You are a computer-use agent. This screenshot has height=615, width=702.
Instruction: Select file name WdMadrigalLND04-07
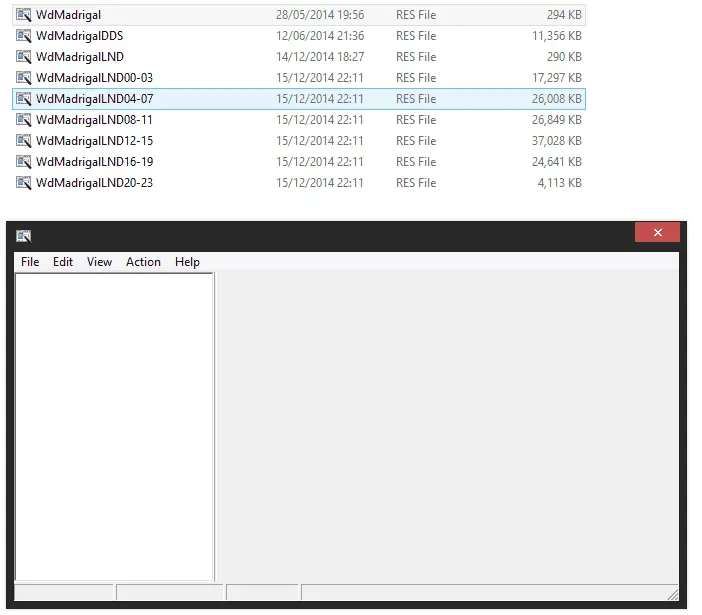[x=94, y=99]
